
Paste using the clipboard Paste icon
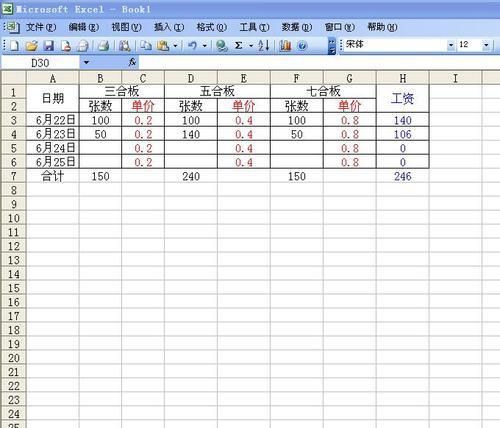(x=163, y=45)
